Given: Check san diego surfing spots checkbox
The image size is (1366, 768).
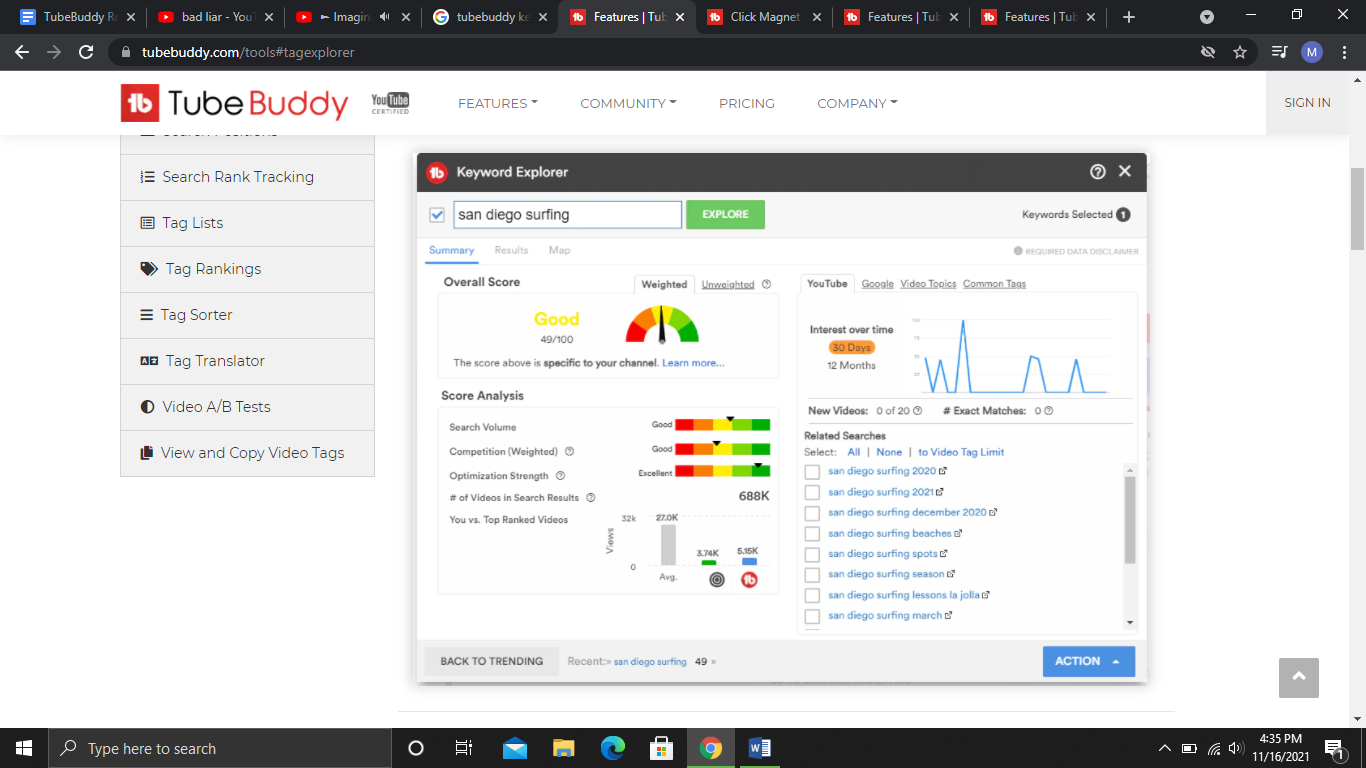Looking at the screenshot, I should [x=812, y=554].
